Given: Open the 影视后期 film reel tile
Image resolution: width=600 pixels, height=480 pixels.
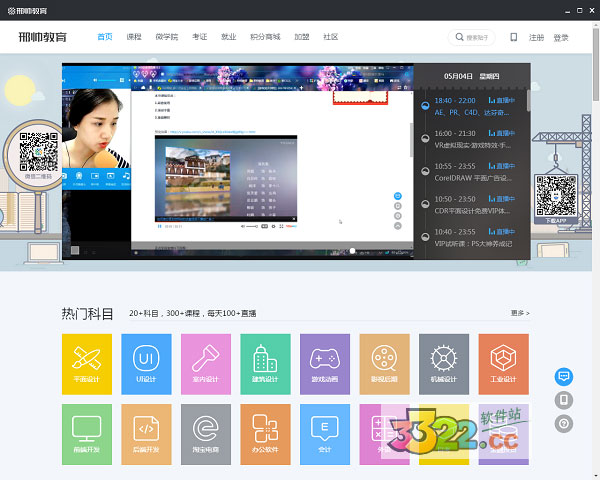Looking at the screenshot, I should [x=385, y=364].
